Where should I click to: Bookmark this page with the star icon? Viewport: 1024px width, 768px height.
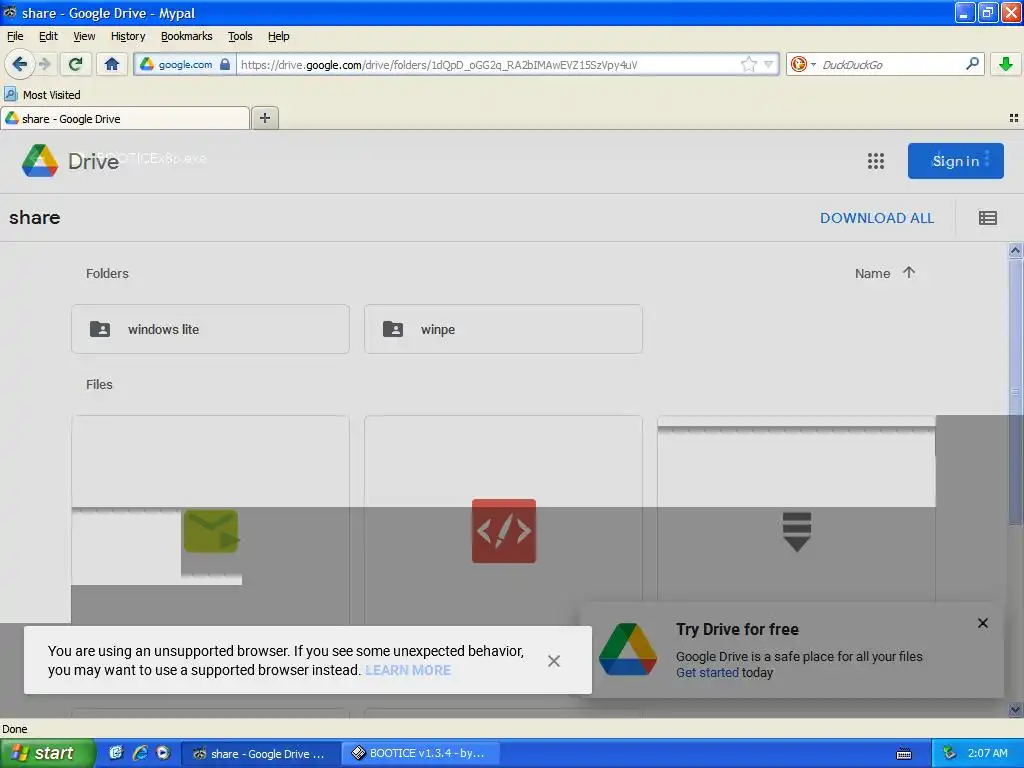[x=748, y=64]
